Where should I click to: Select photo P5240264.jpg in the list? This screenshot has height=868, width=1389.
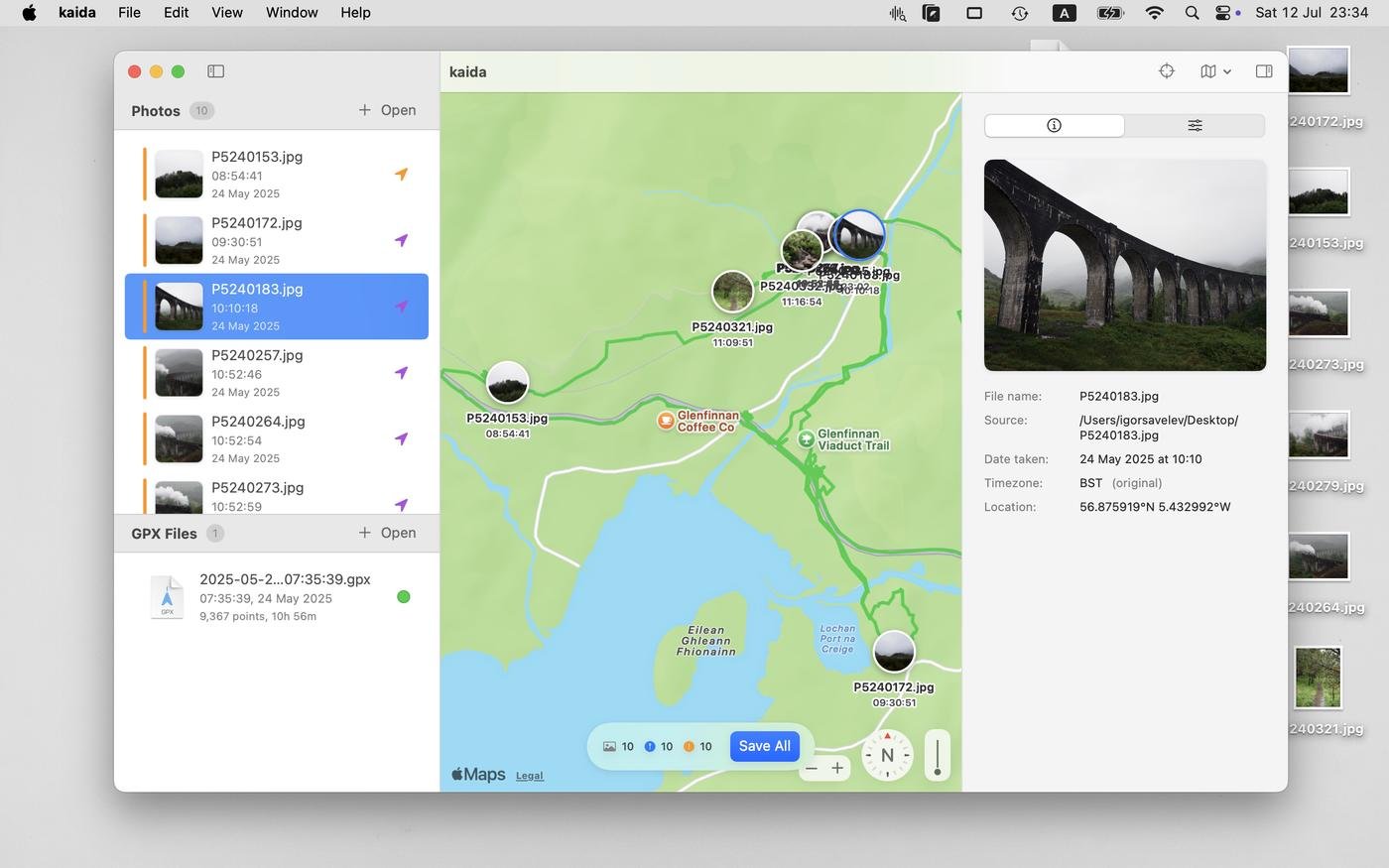click(x=277, y=438)
